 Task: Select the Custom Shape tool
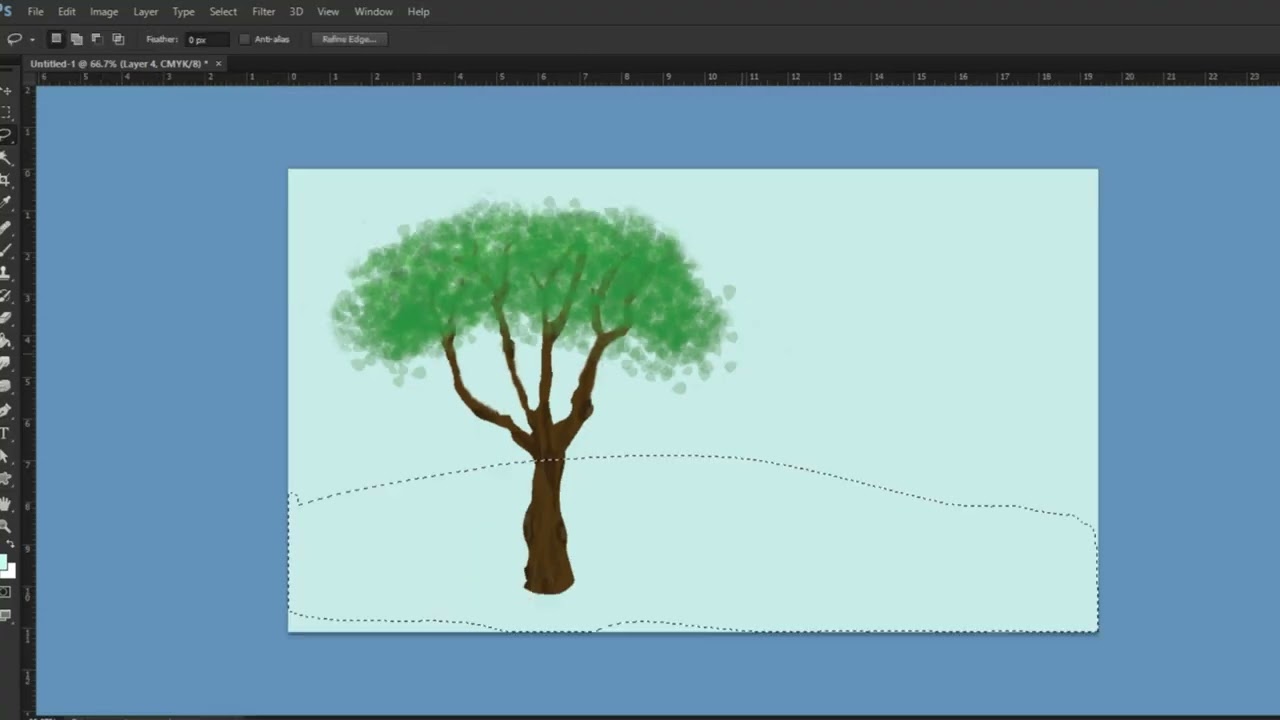(5, 479)
